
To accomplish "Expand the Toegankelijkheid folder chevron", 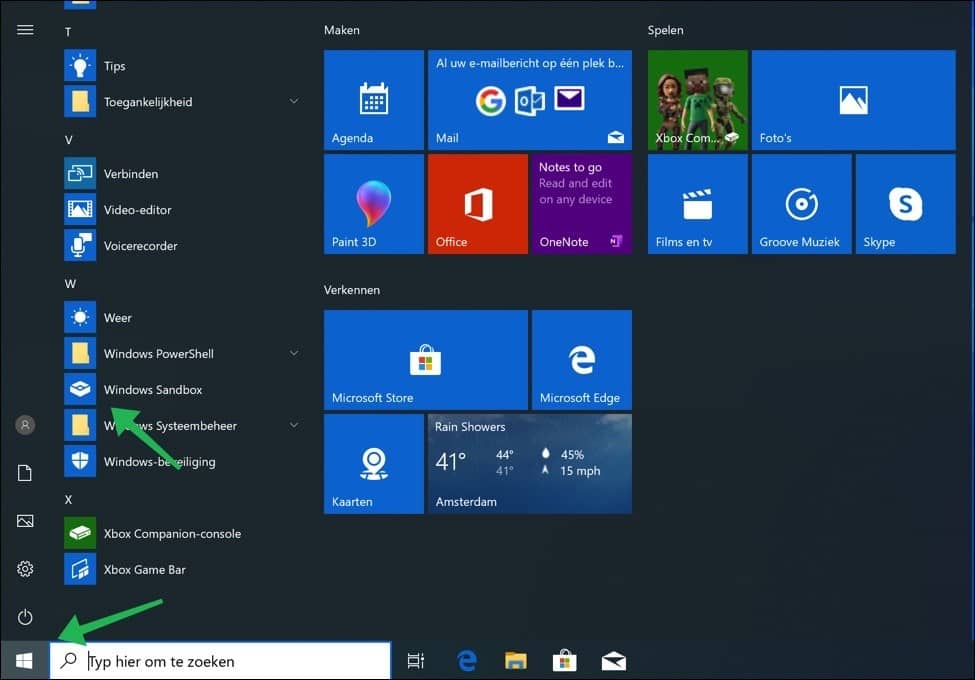I will 294,101.
